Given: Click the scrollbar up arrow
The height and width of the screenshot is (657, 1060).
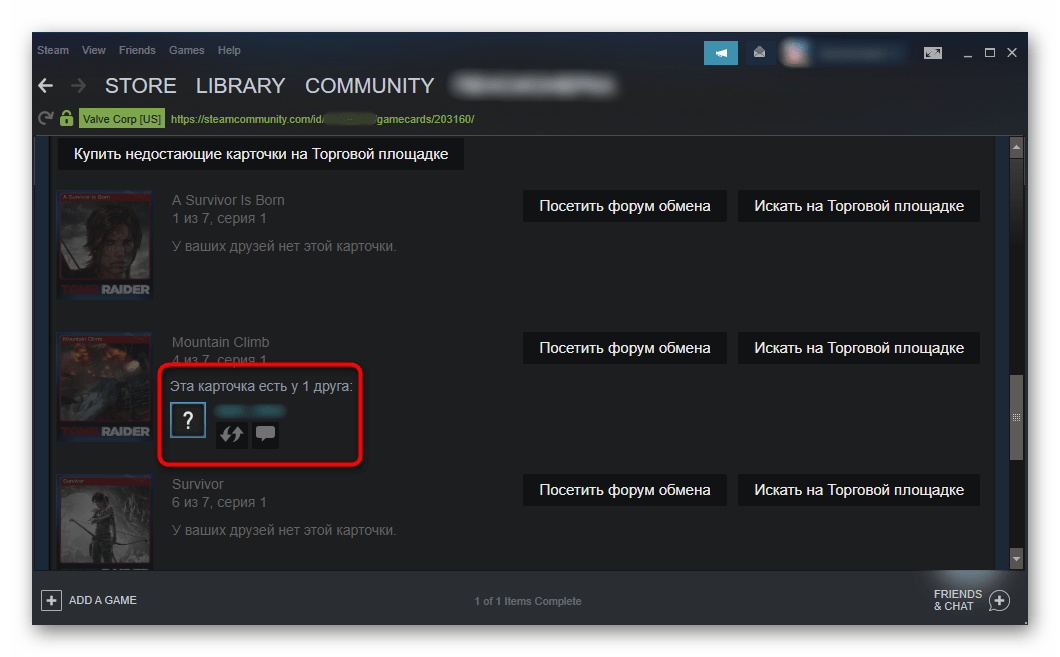Looking at the screenshot, I should pos(1016,147).
